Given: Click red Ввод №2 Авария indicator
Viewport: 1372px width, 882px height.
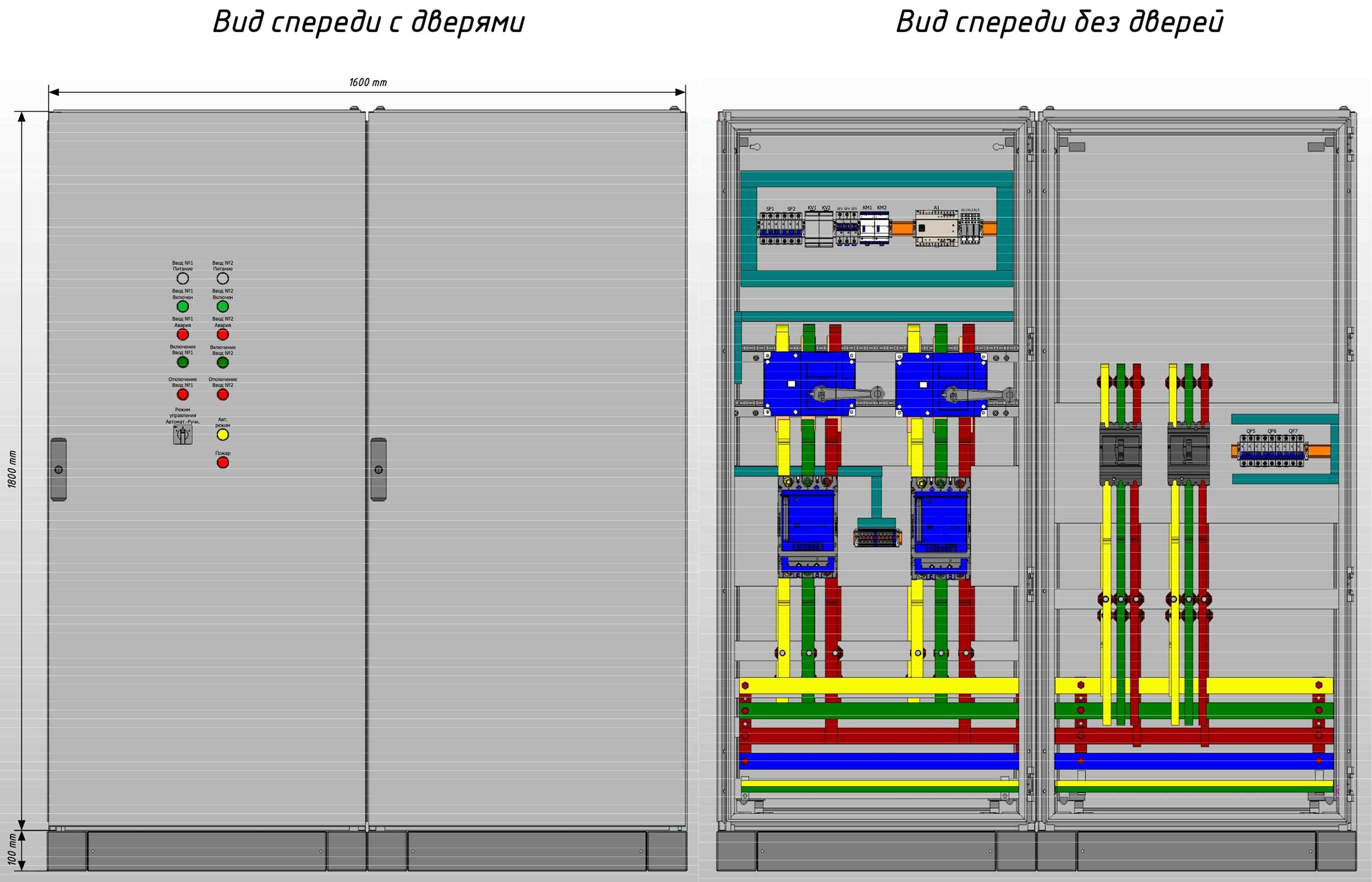Looking at the screenshot, I should (x=223, y=334).
